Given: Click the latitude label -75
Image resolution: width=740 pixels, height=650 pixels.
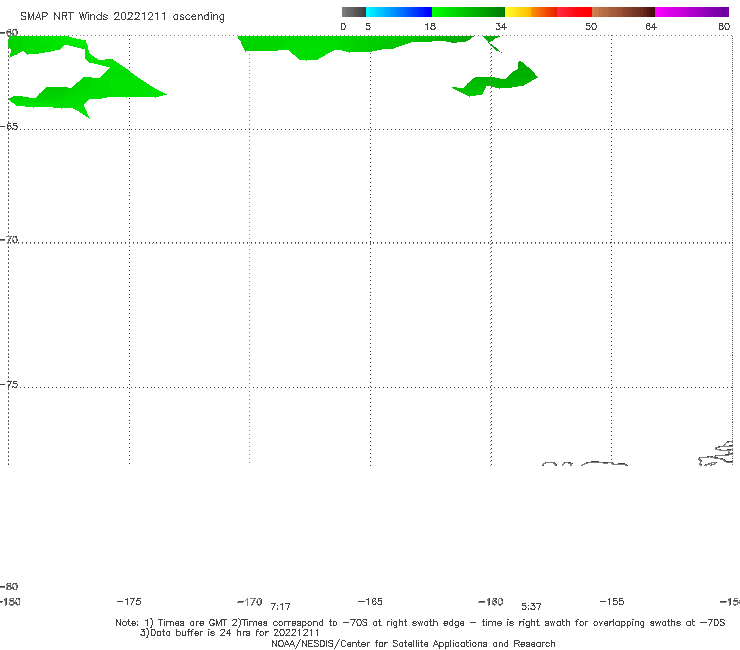Looking at the screenshot, I should [9, 385].
